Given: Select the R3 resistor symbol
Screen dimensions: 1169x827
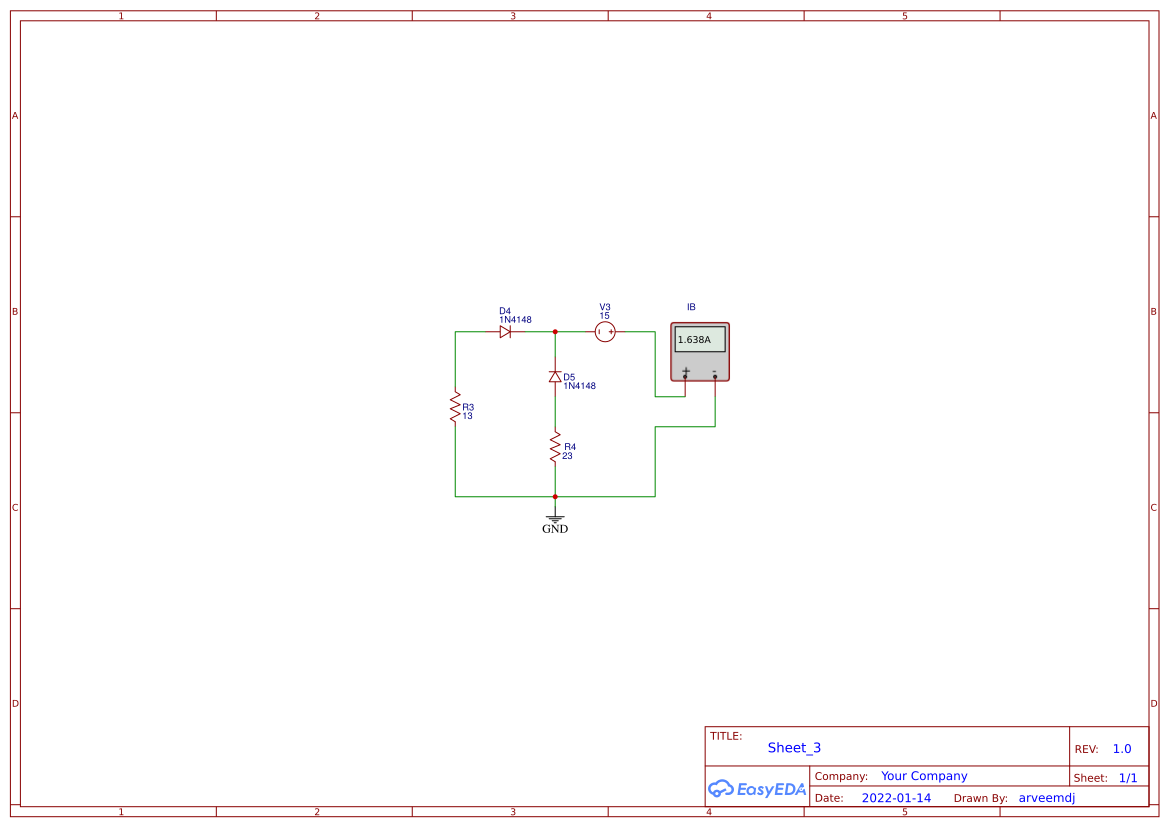Looking at the screenshot, I should click(456, 408).
